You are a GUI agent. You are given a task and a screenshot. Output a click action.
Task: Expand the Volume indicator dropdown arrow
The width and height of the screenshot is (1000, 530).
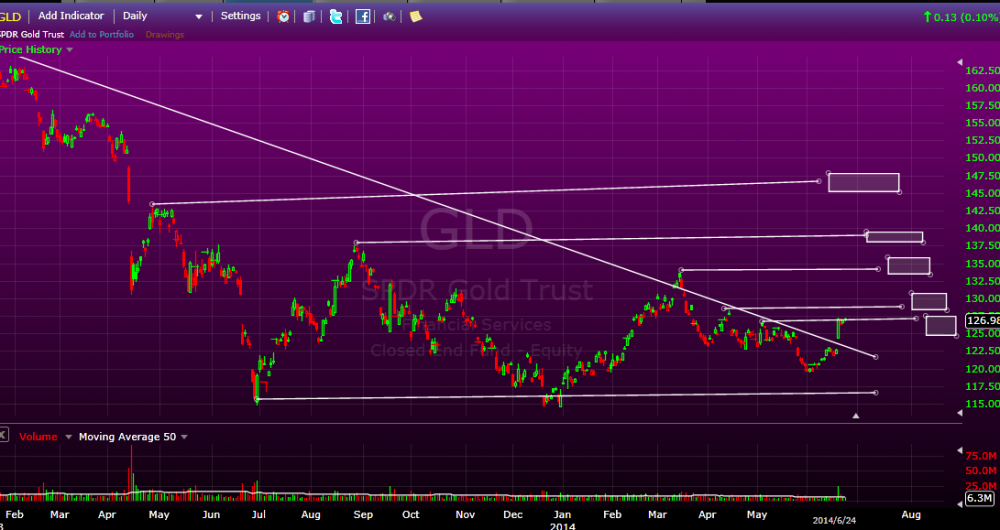pyautogui.click(x=68, y=437)
